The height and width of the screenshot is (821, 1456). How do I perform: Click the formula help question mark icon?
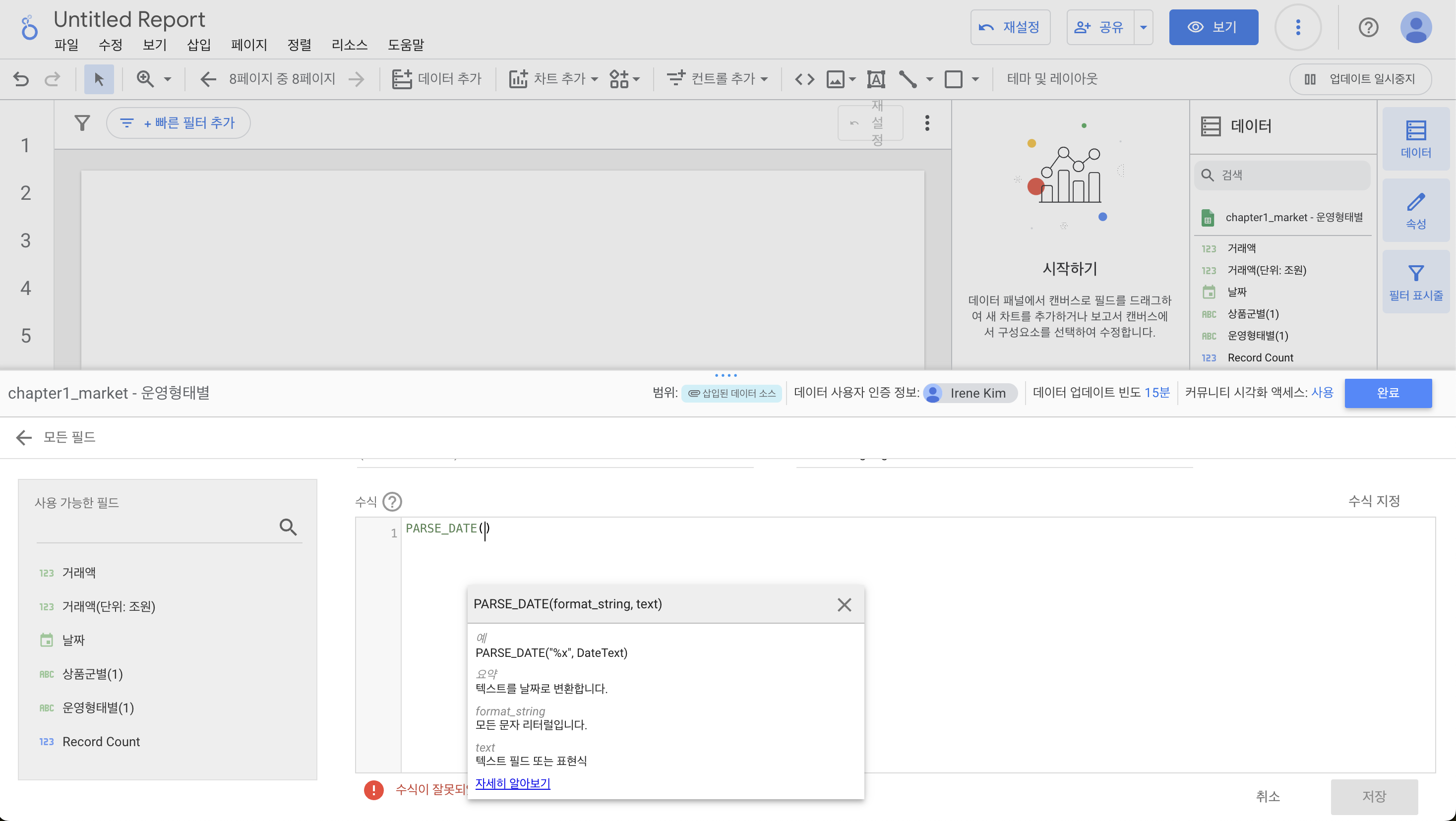[x=392, y=502]
